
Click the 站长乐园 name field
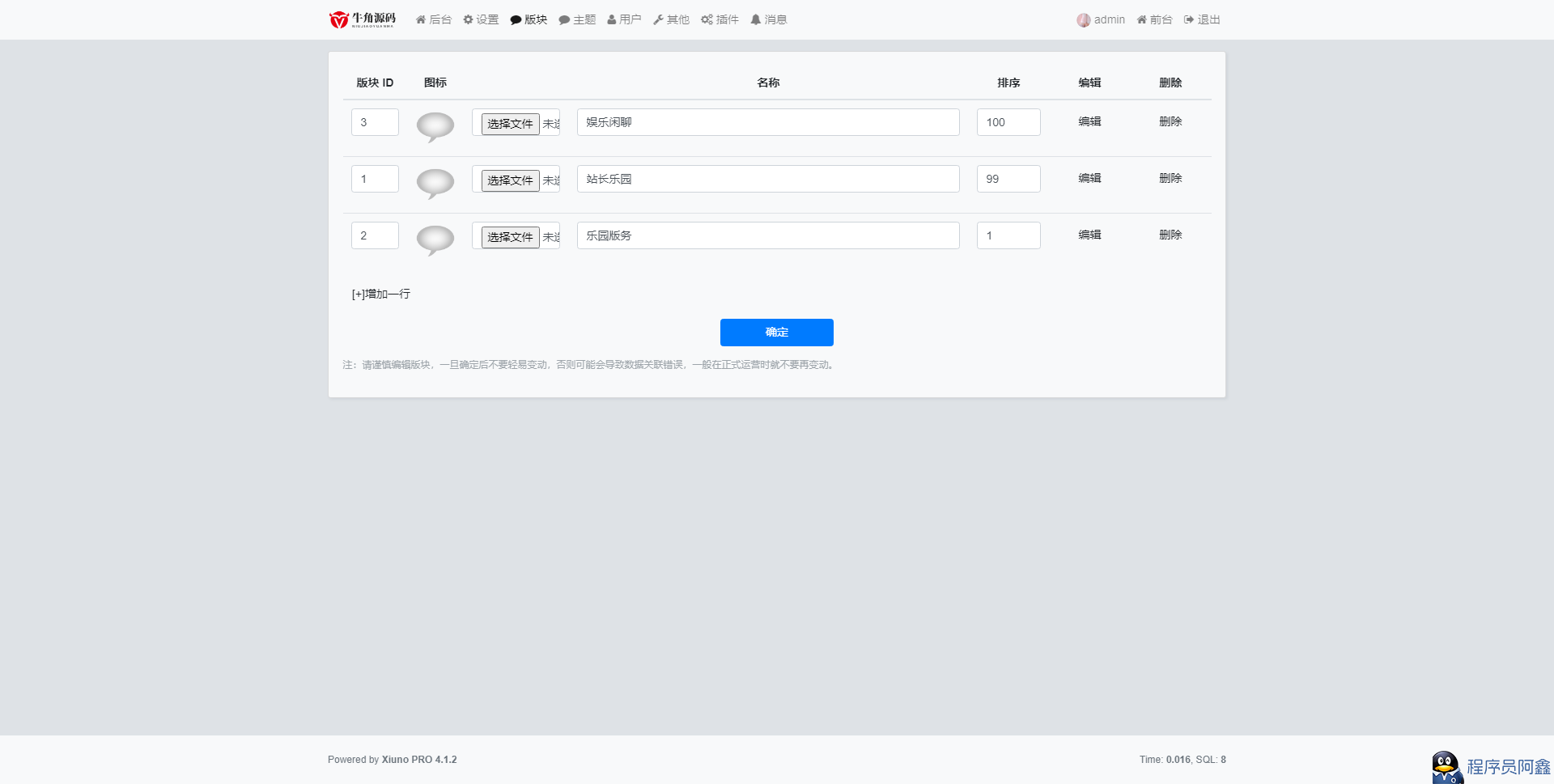(768, 179)
